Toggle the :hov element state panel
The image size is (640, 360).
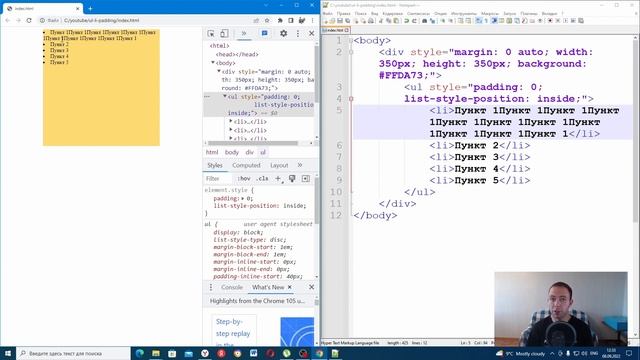pos(244,179)
